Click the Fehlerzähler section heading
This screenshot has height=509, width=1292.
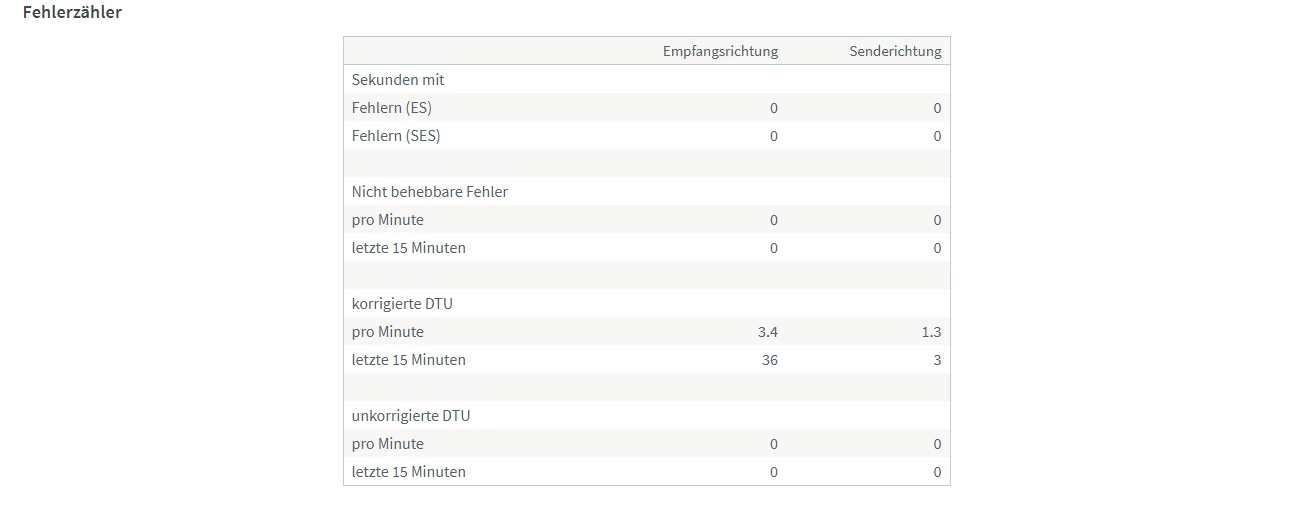coord(72,13)
